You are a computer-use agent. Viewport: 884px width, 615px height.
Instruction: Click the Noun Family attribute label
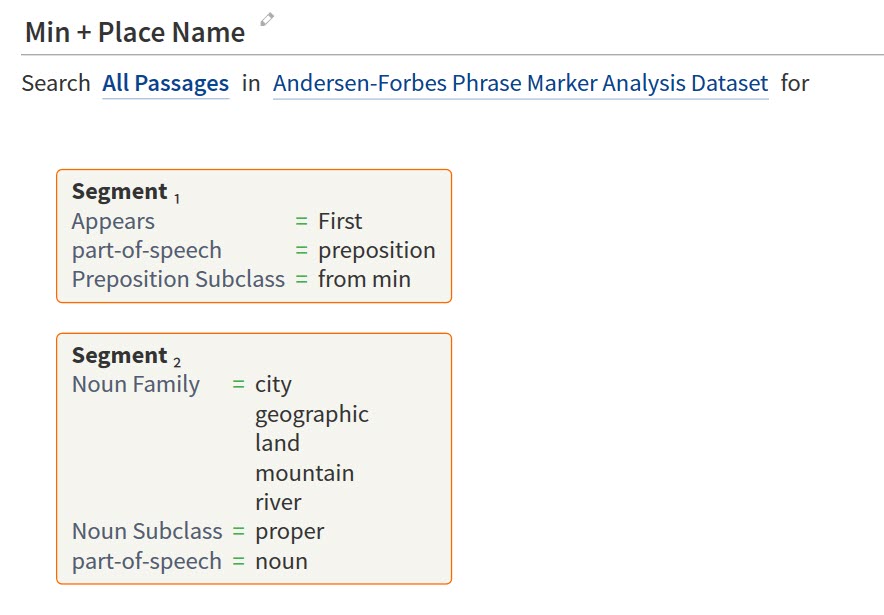(136, 384)
